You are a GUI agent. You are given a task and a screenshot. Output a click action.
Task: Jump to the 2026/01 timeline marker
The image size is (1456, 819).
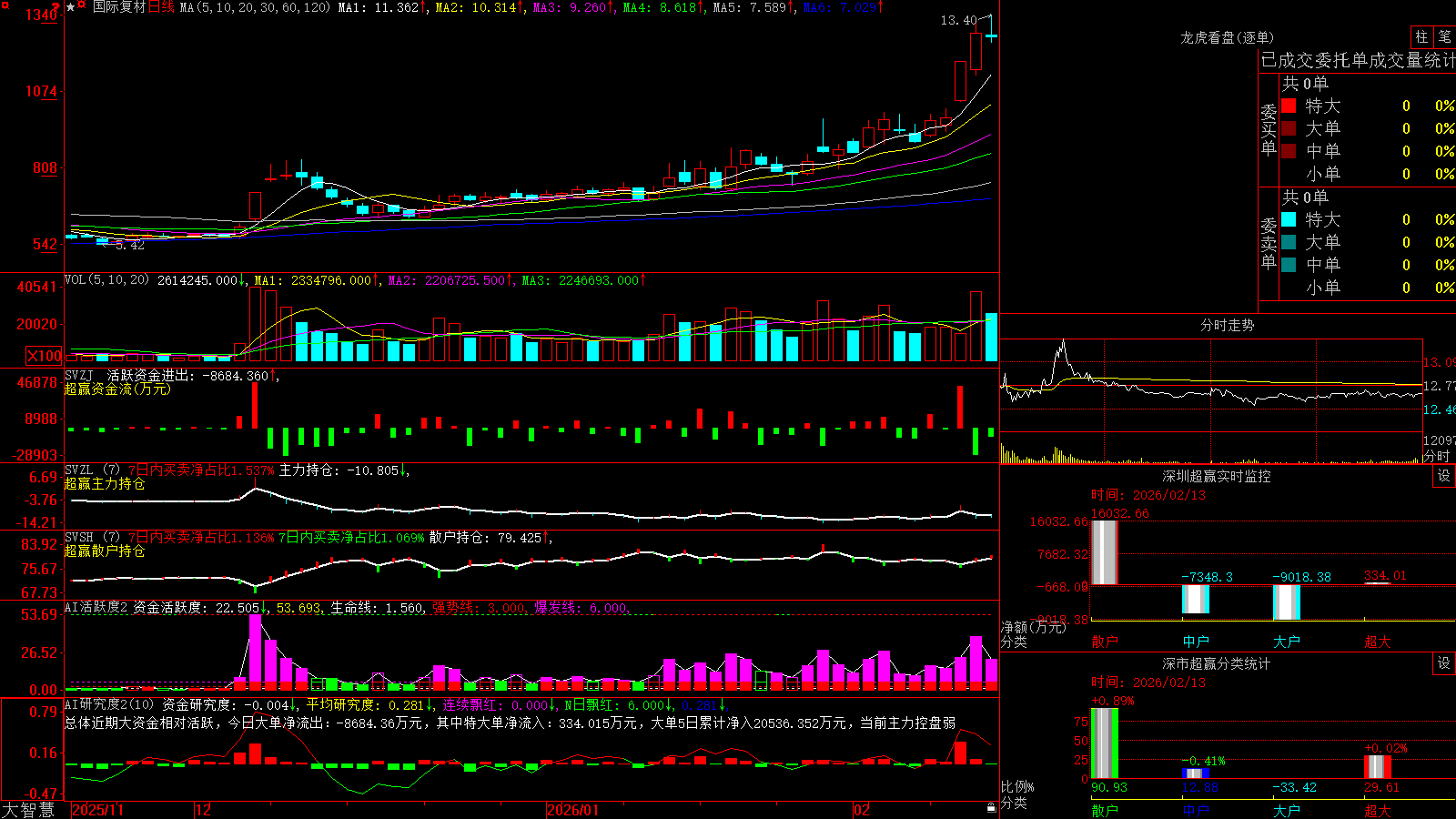(573, 810)
